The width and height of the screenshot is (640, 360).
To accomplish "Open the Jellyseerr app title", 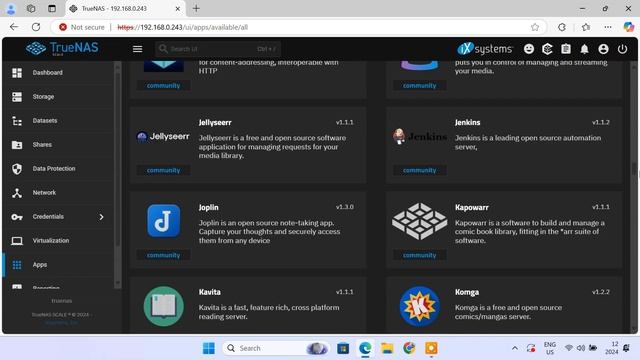I will click(215, 122).
